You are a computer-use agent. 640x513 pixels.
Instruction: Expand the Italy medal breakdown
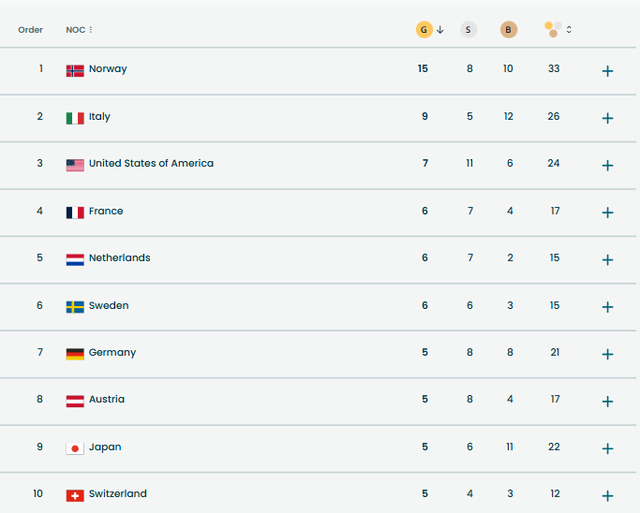[x=607, y=118]
